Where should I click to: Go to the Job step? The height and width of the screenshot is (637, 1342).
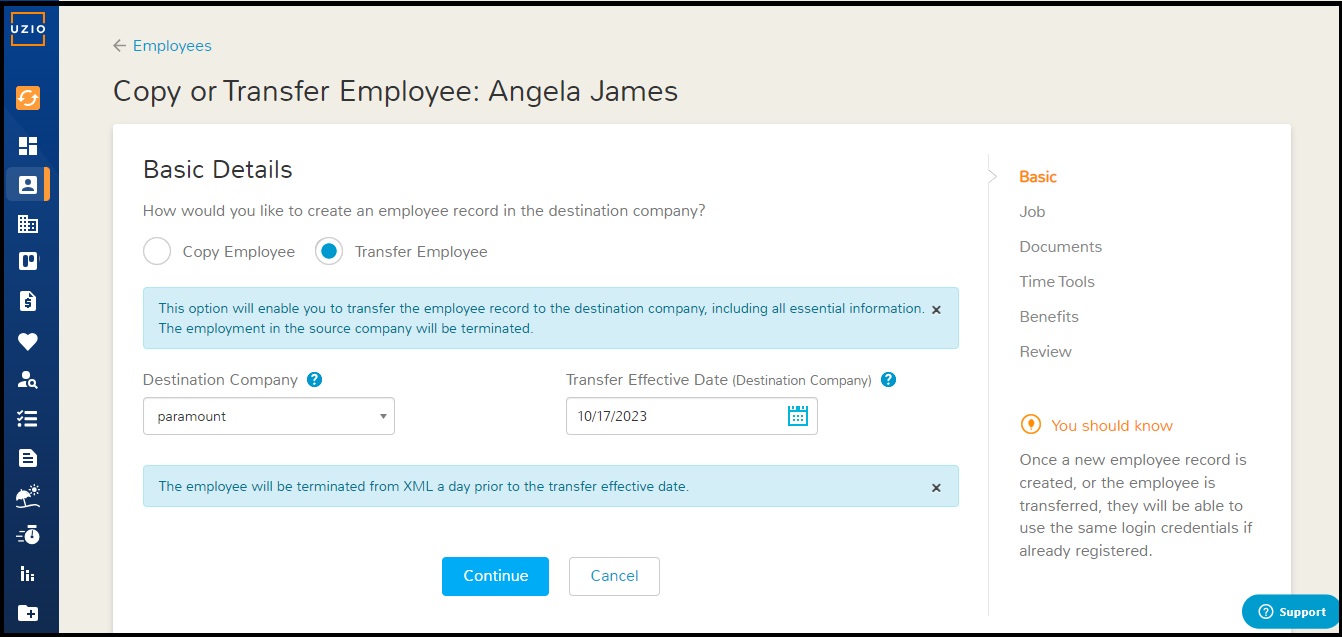coord(1032,212)
